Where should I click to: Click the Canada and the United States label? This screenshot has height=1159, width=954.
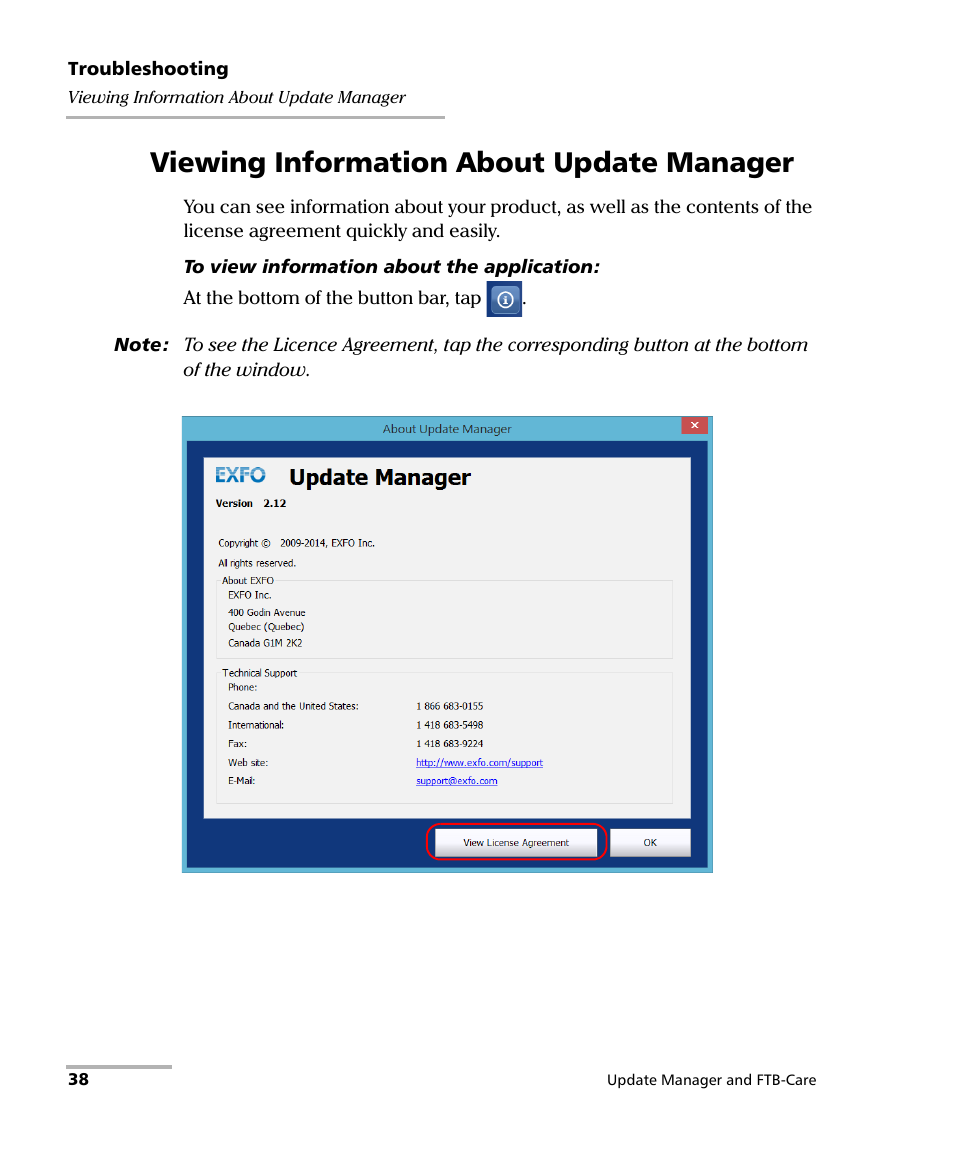(293, 706)
